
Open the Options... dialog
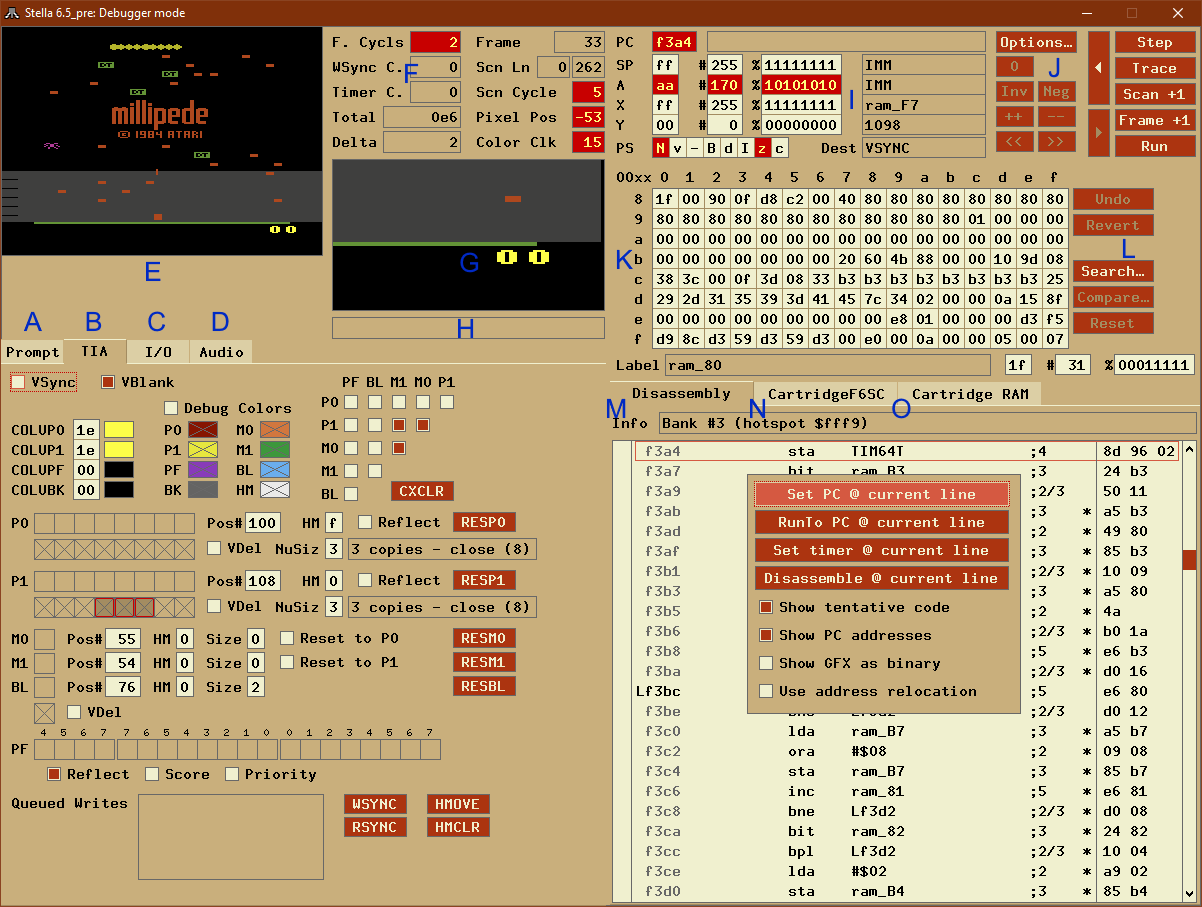[x=1036, y=42]
